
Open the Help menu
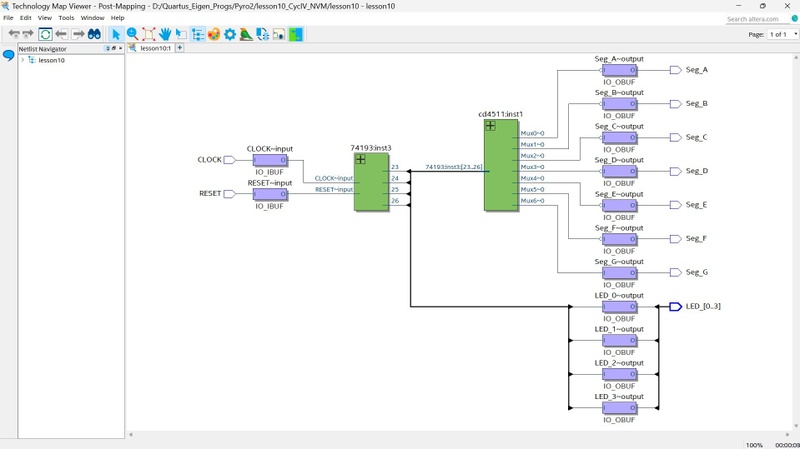click(117, 17)
